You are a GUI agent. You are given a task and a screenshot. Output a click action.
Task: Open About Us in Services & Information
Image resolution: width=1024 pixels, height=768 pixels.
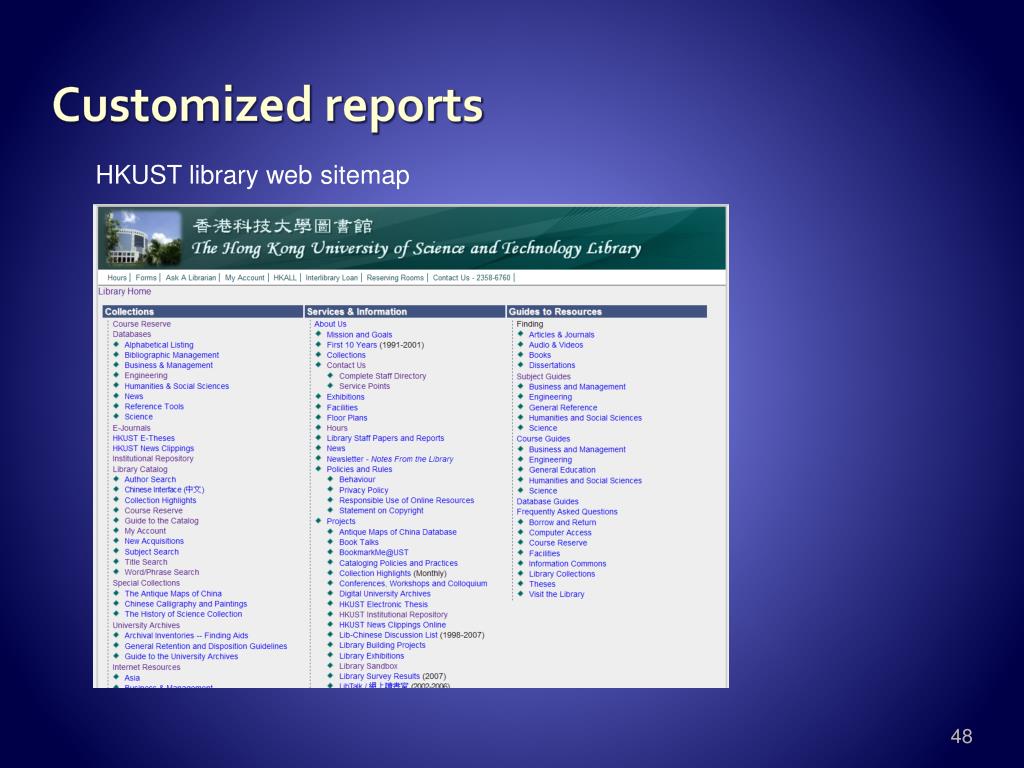point(330,324)
